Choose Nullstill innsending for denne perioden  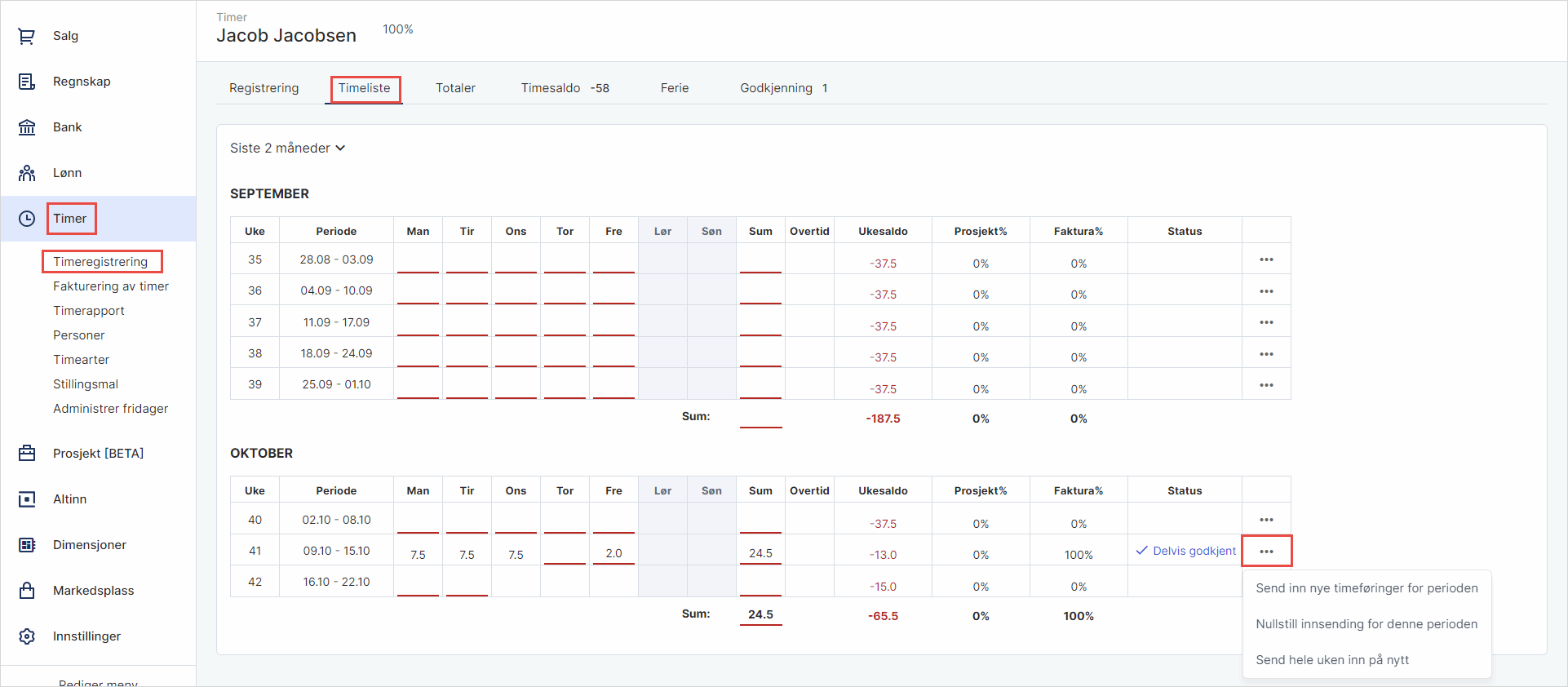point(1366,624)
